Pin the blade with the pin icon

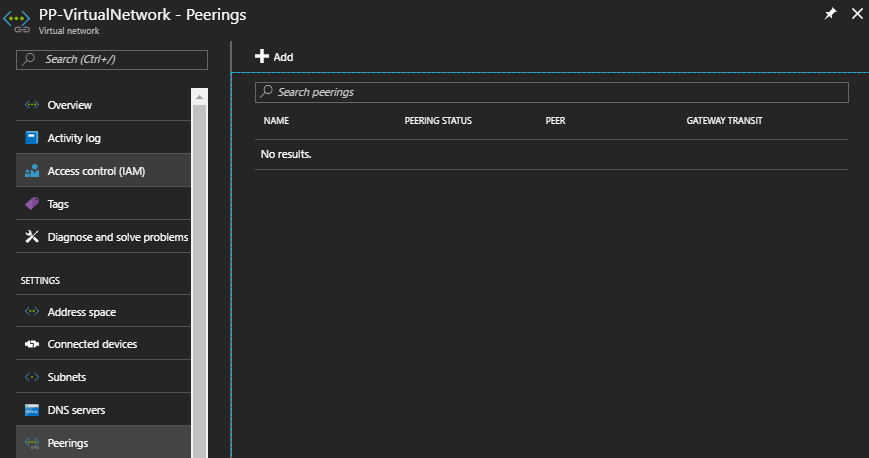click(830, 14)
